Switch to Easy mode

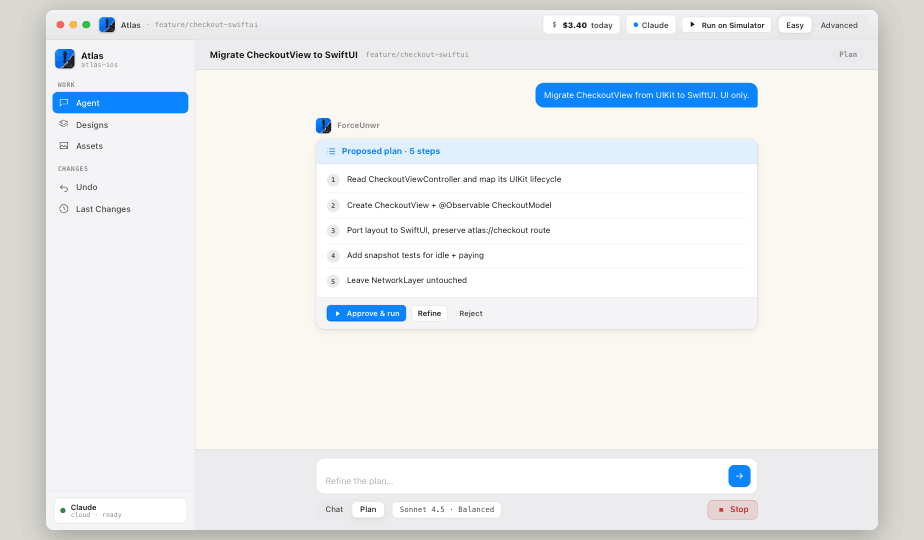pyautogui.click(x=794, y=25)
